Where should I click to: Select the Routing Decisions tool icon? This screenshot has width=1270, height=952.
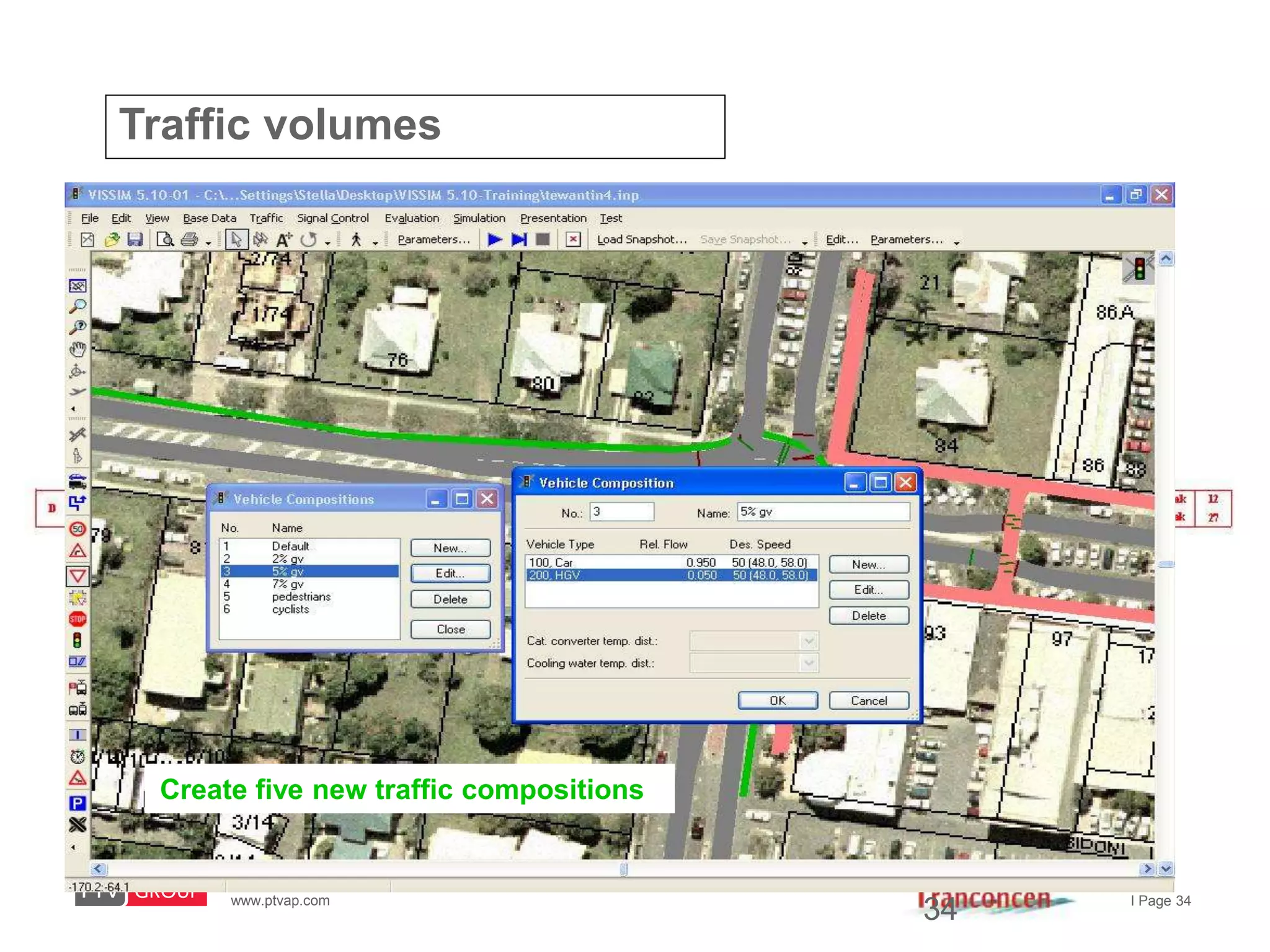[x=78, y=503]
